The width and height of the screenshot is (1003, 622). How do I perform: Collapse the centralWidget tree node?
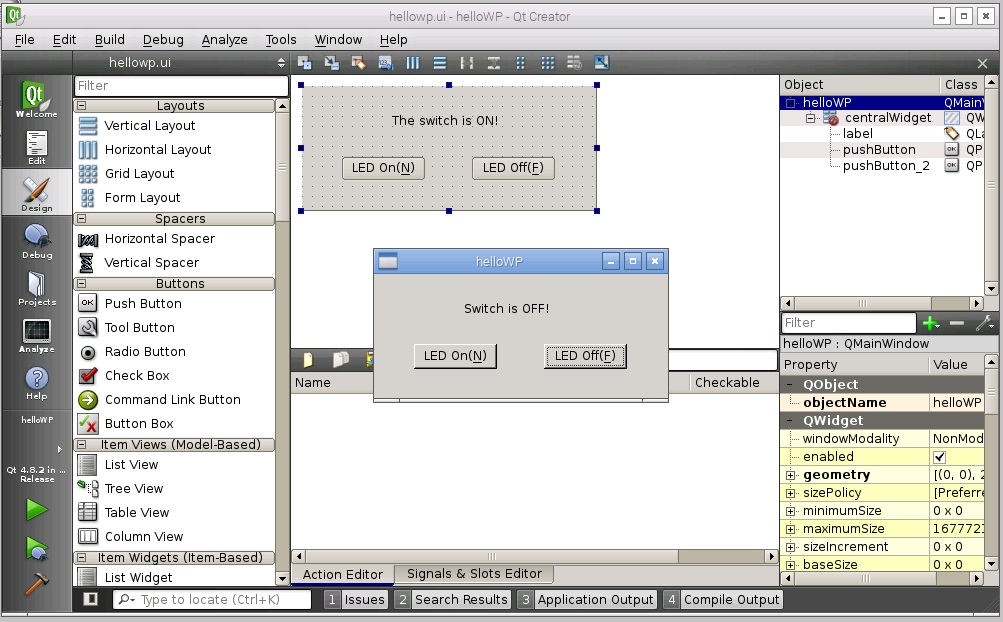(812, 118)
